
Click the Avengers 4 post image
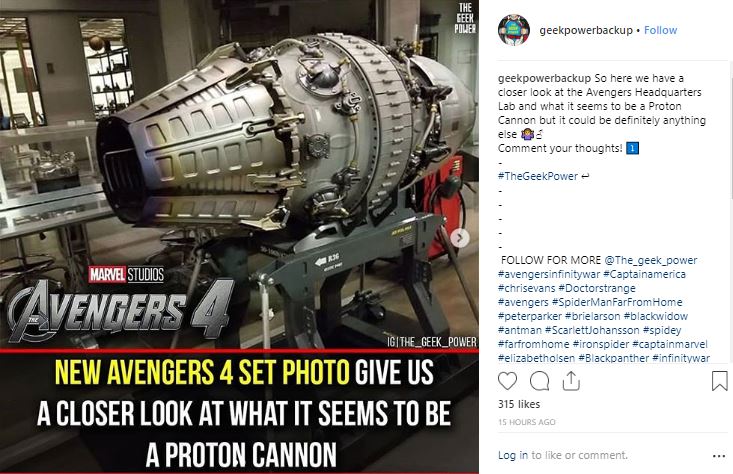pyautogui.click(x=239, y=237)
